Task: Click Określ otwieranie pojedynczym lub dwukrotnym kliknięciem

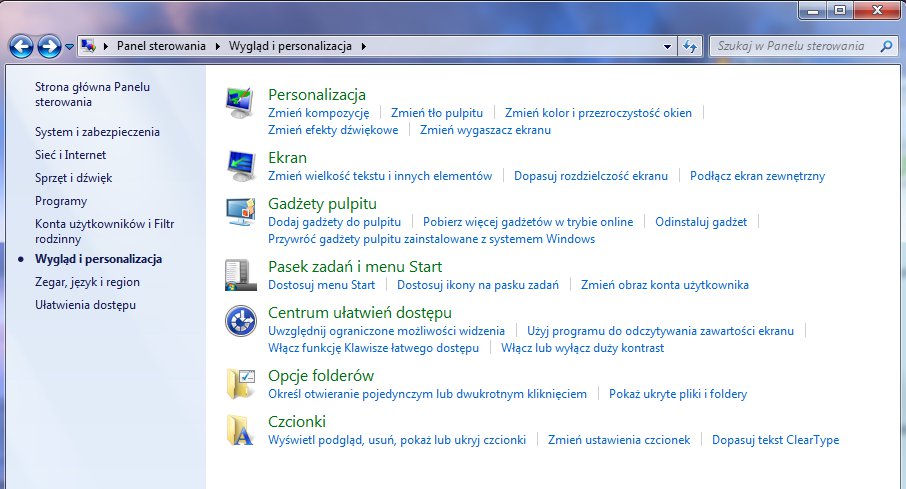Action: coord(427,394)
